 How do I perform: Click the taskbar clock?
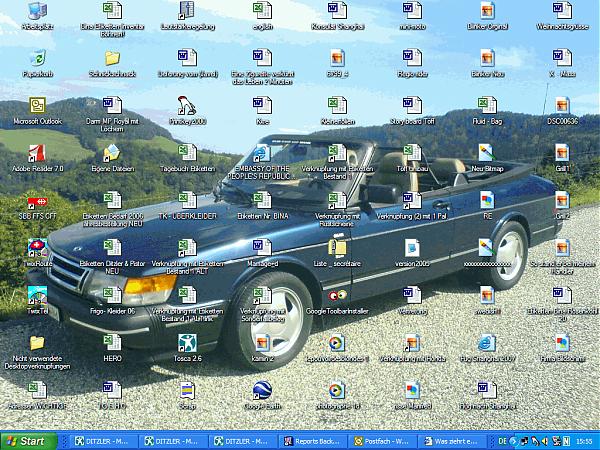pyautogui.click(x=584, y=441)
